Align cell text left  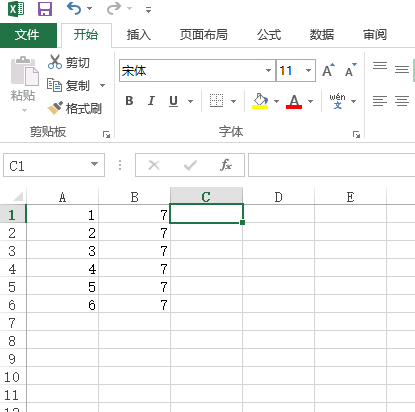pos(380,101)
